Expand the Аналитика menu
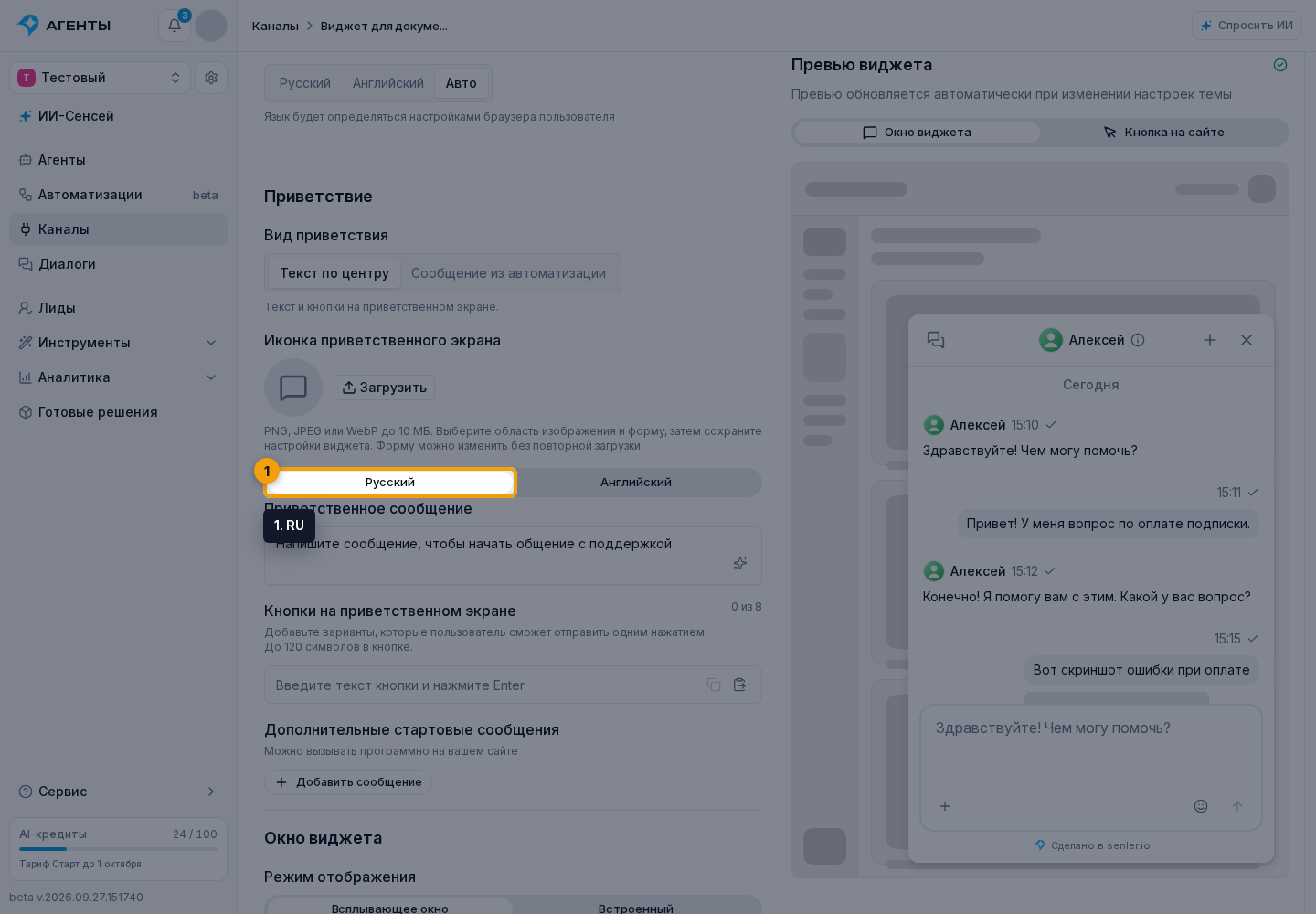 click(119, 377)
